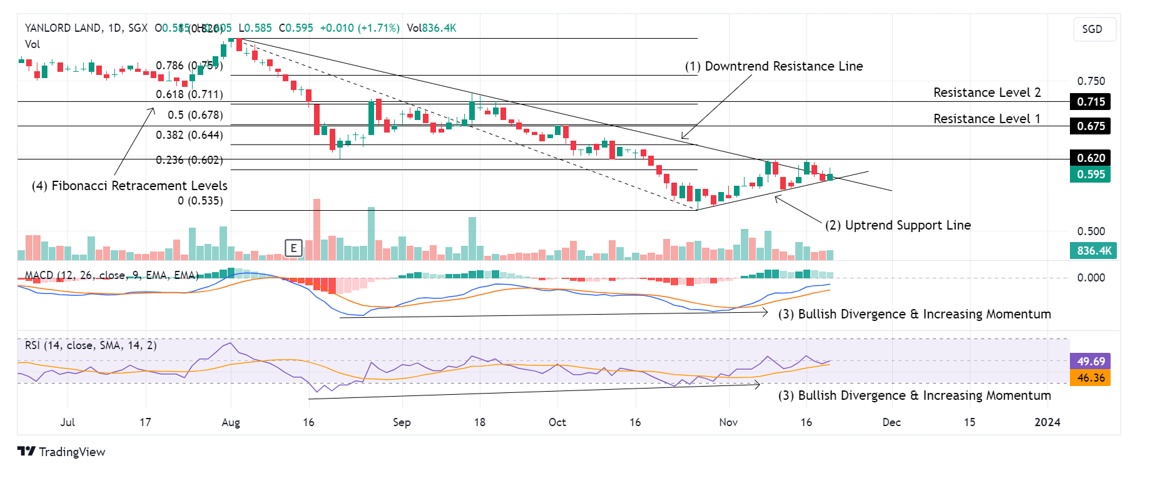Click the 0.750 price scale value

point(1091,81)
